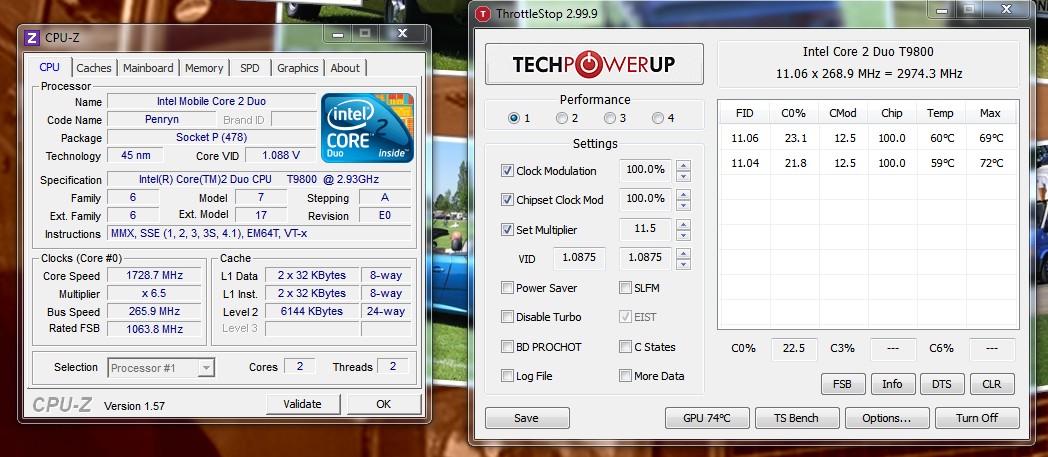
Task: Click the FSB button
Action: click(842, 384)
